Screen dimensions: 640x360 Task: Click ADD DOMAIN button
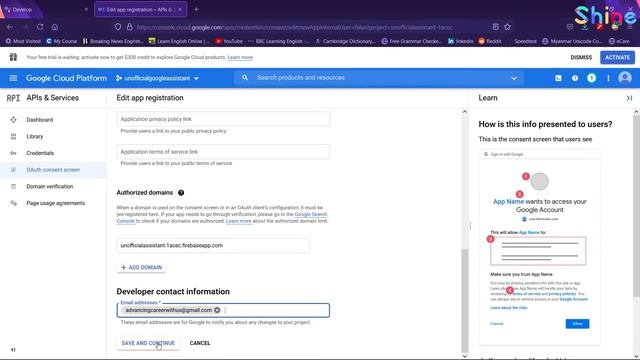coord(141,267)
